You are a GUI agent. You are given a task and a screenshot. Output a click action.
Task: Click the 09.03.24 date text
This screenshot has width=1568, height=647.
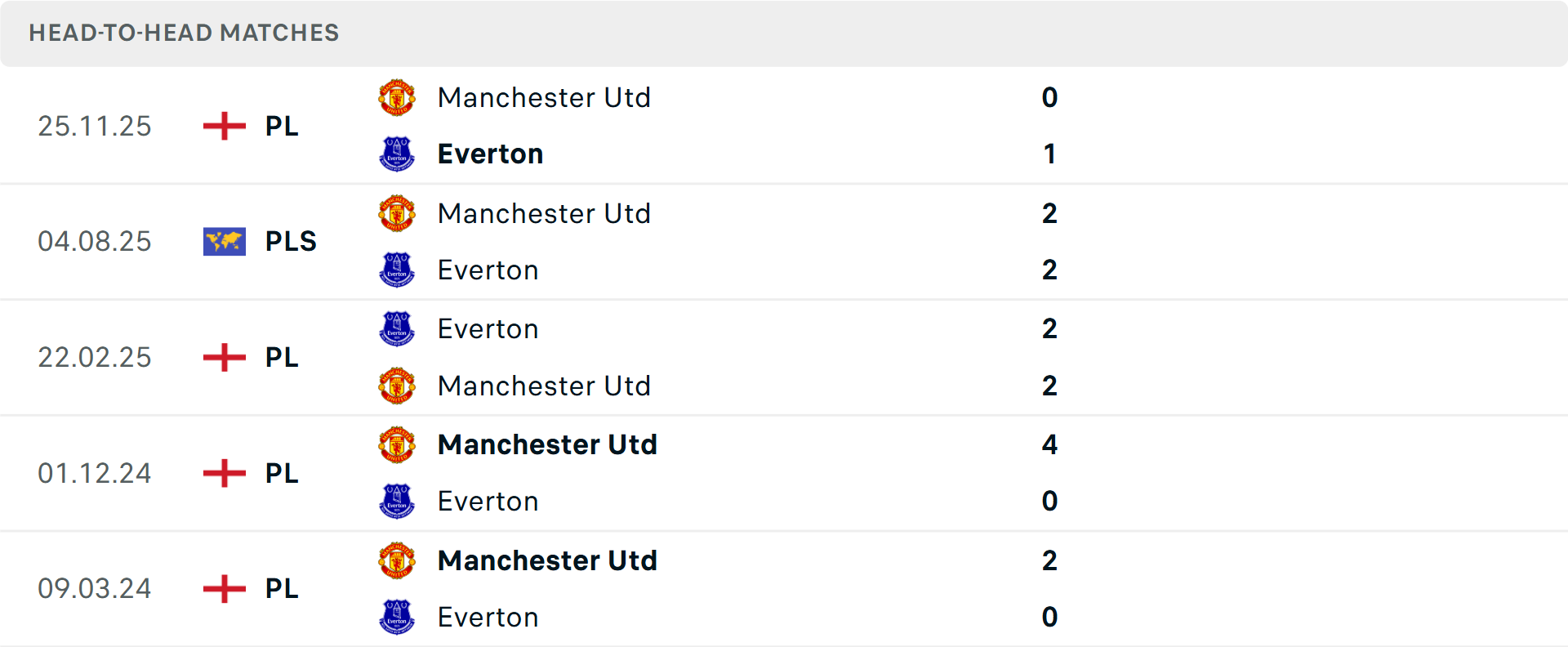94,588
